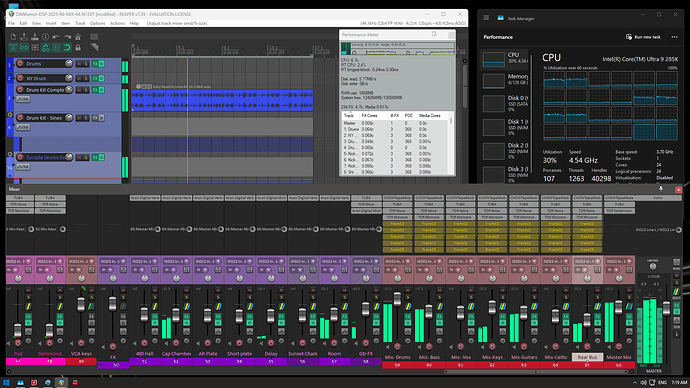Select Disk 1 in Task Manager list
The height and width of the screenshot is (388, 690).
[505, 127]
